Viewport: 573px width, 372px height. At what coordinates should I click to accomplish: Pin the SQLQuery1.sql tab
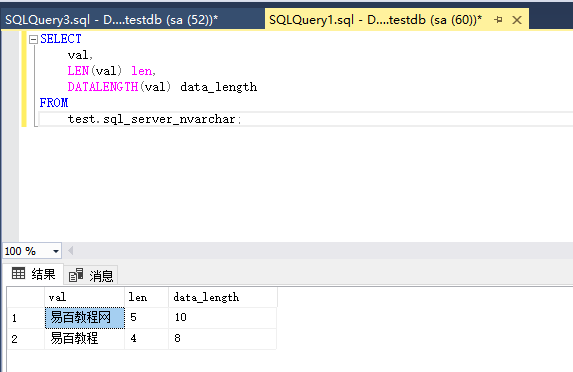(x=498, y=20)
